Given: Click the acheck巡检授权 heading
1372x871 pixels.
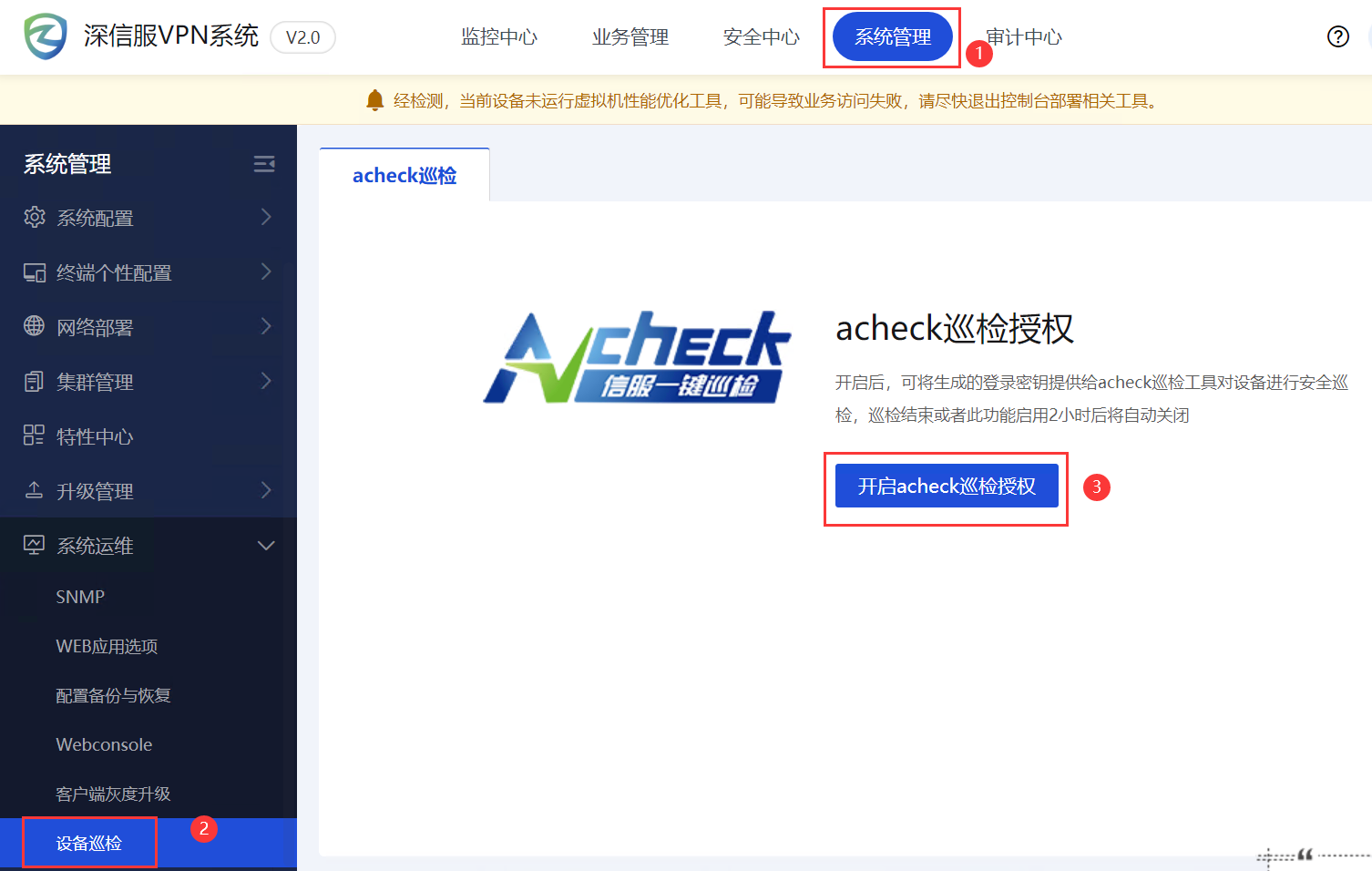Looking at the screenshot, I should (955, 328).
